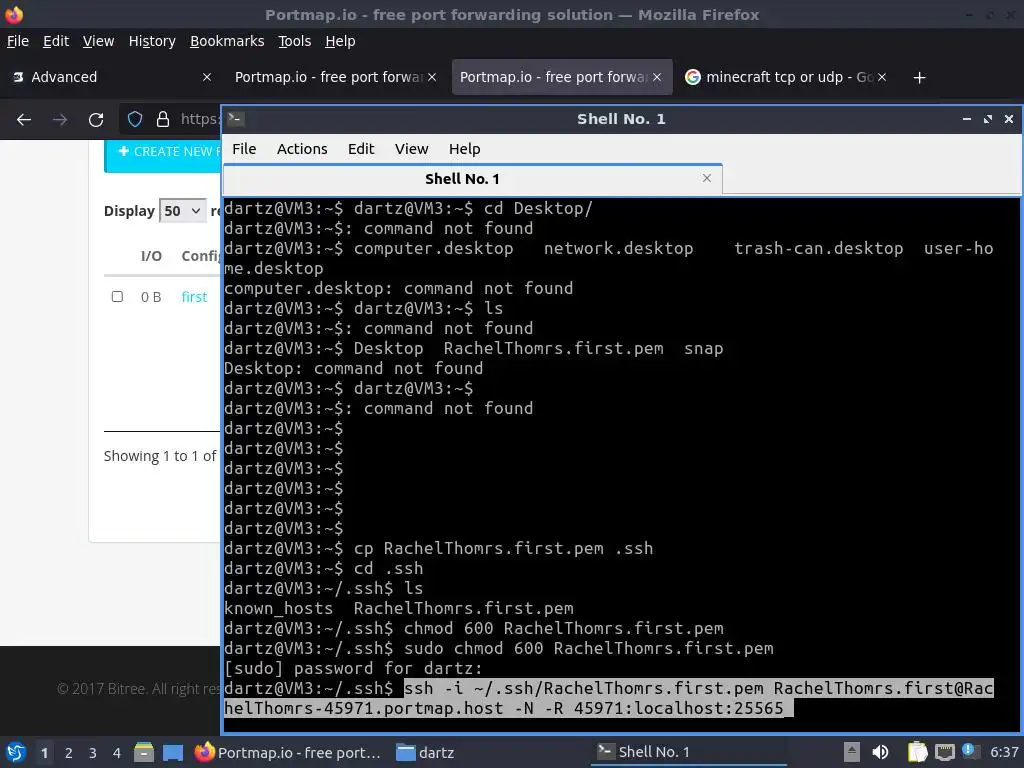1024x768 pixels.
Task: Open the terminal View menu
Action: click(x=411, y=149)
